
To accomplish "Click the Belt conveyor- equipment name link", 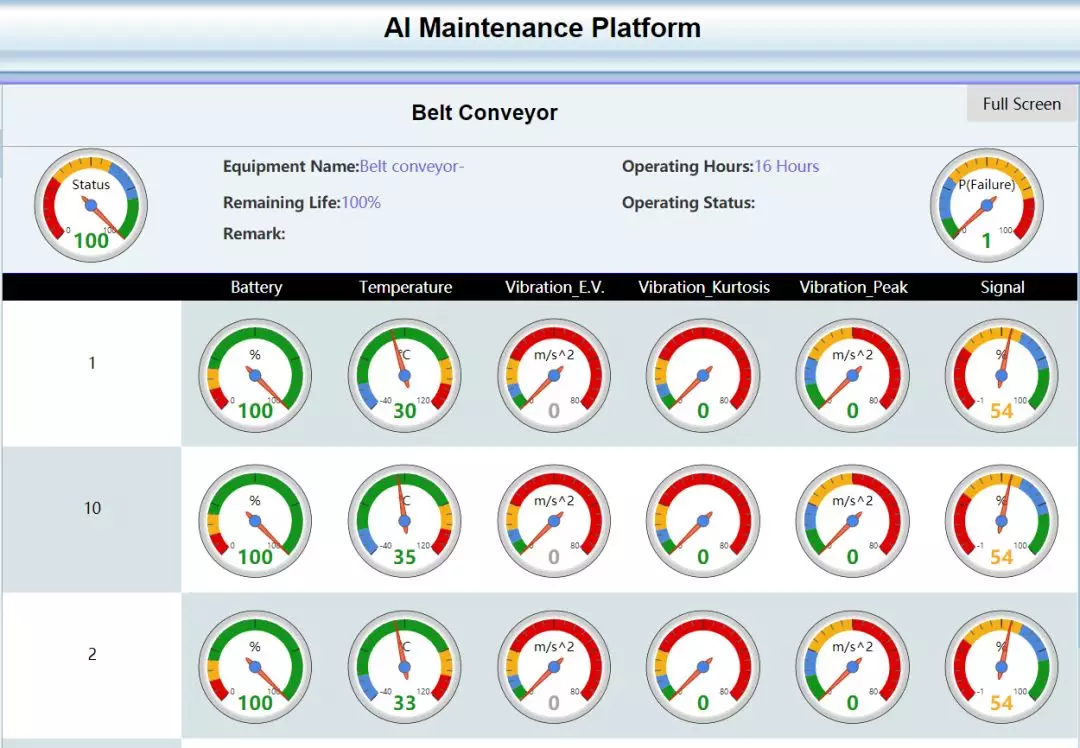I will tap(412, 166).
